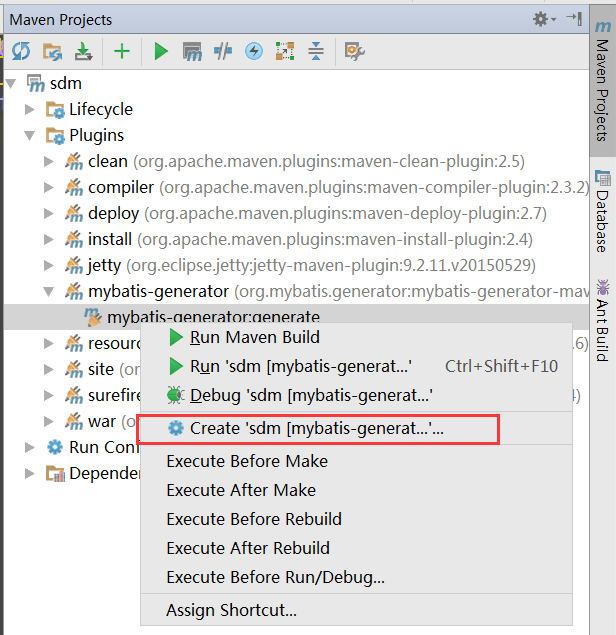The height and width of the screenshot is (635, 616).
Task: Open panel gear settings menu
Action: coord(544,19)
